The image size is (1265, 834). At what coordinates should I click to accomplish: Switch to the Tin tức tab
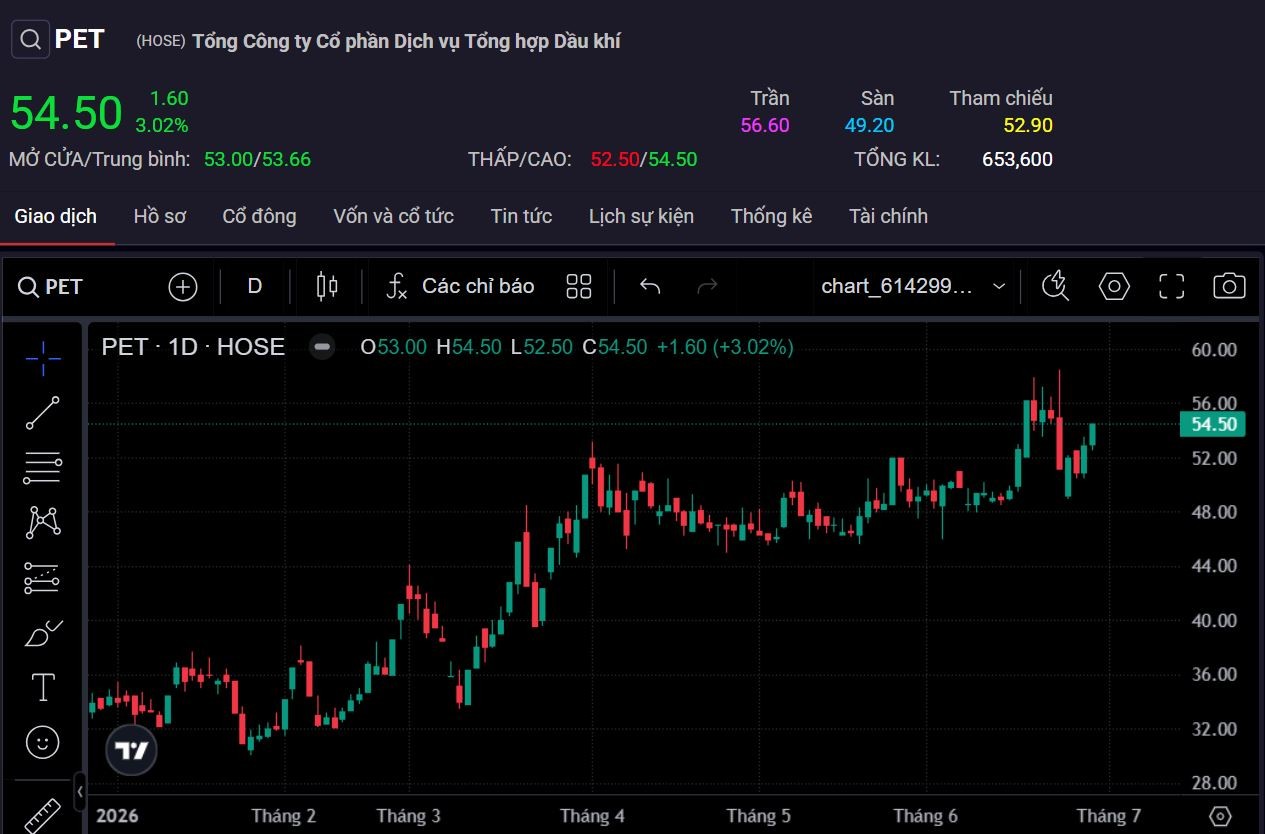point(521,216)
